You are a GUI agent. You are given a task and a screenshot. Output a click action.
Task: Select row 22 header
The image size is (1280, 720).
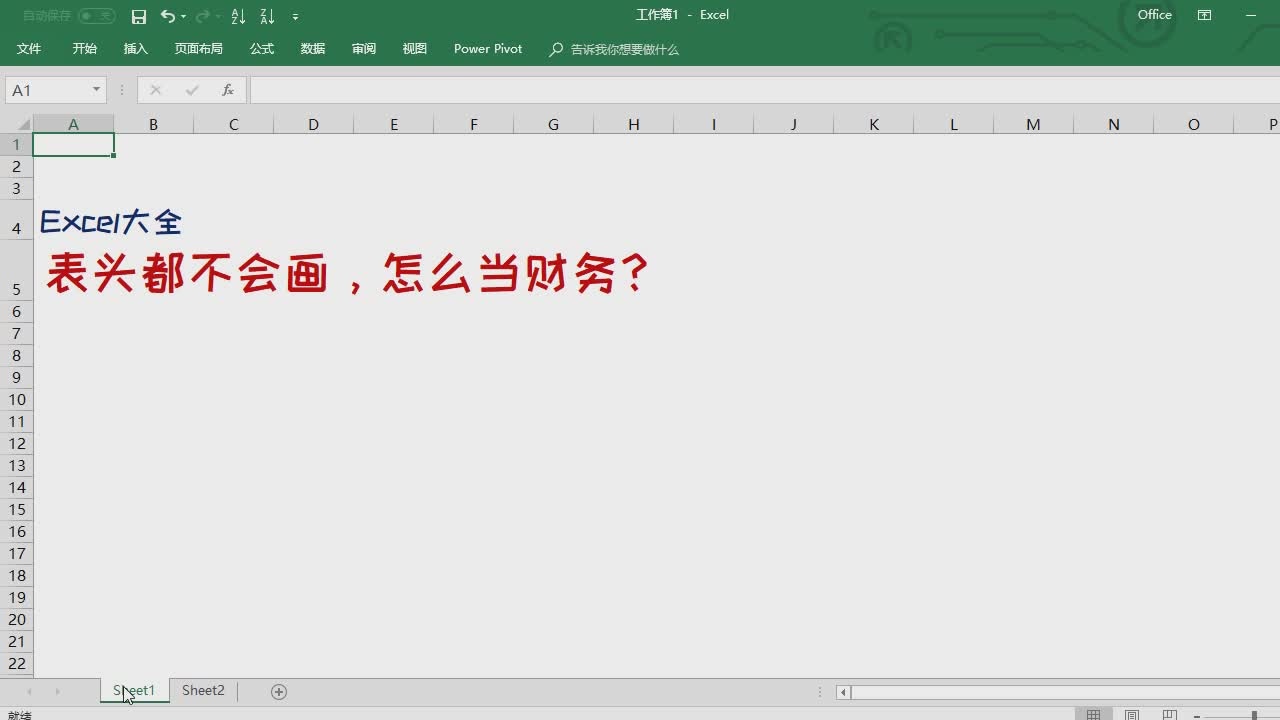pyautogui.click(x=16, y=663)
